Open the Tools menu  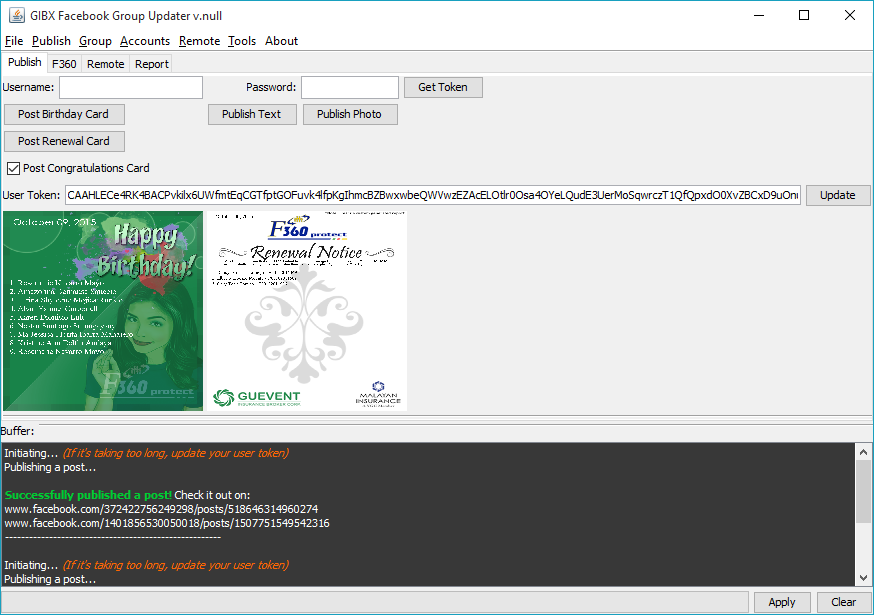point(242,41)
